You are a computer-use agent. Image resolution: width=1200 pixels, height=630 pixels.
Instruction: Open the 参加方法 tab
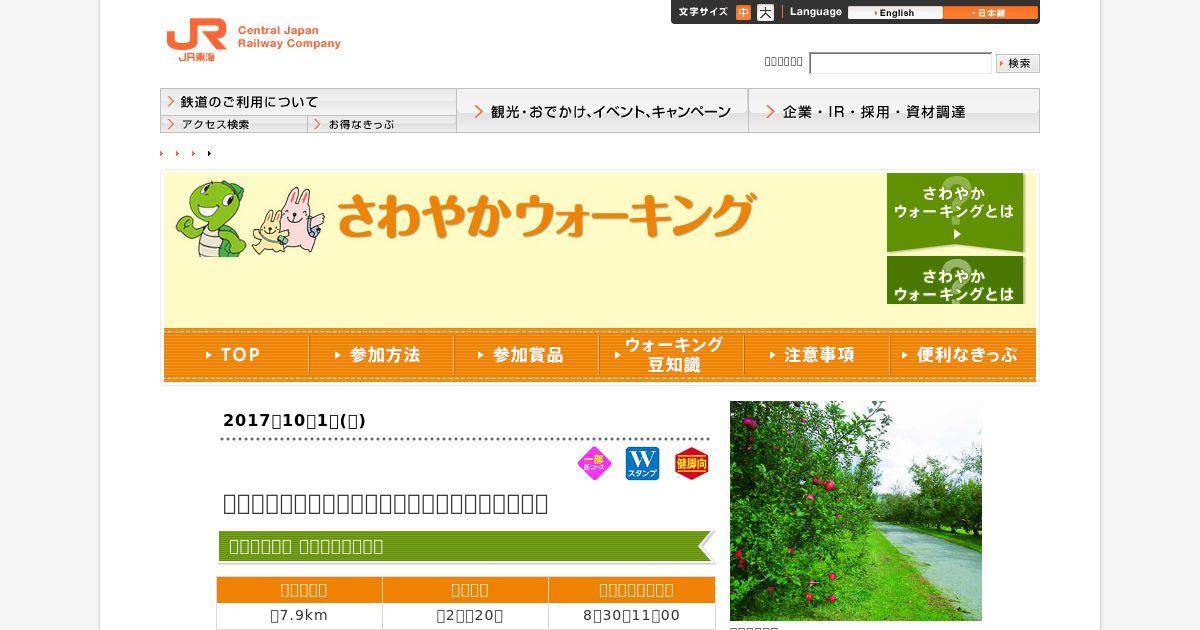[x=381, y=355]
